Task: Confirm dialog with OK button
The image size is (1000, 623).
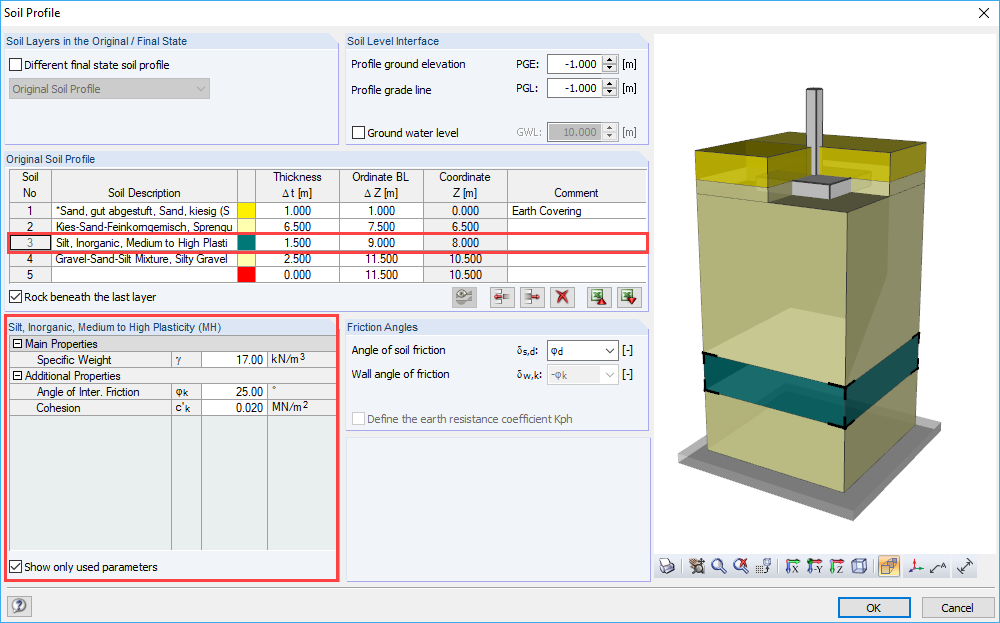Action: (x=874, y=608)
